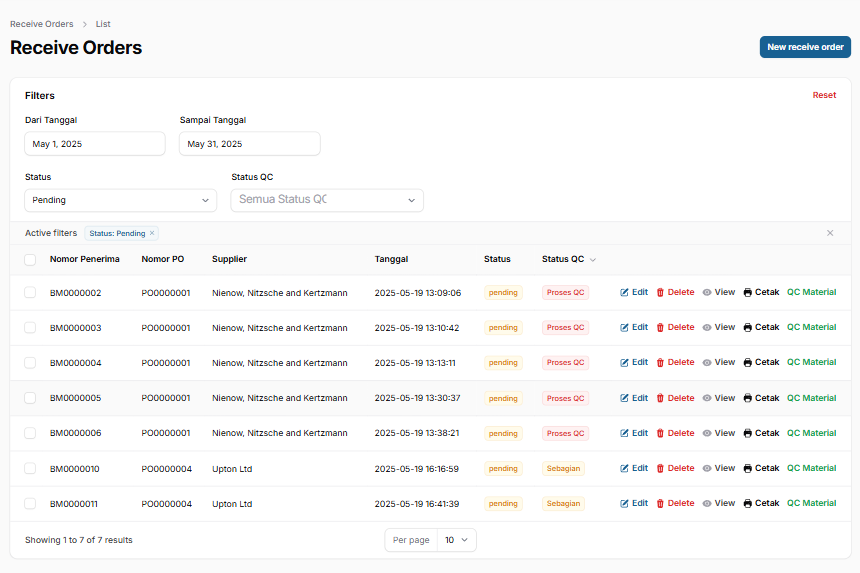Viewport: 860px width, 573px height.
Task: Click the Nomor Penerima column header
Action: [x=84, y=259]
